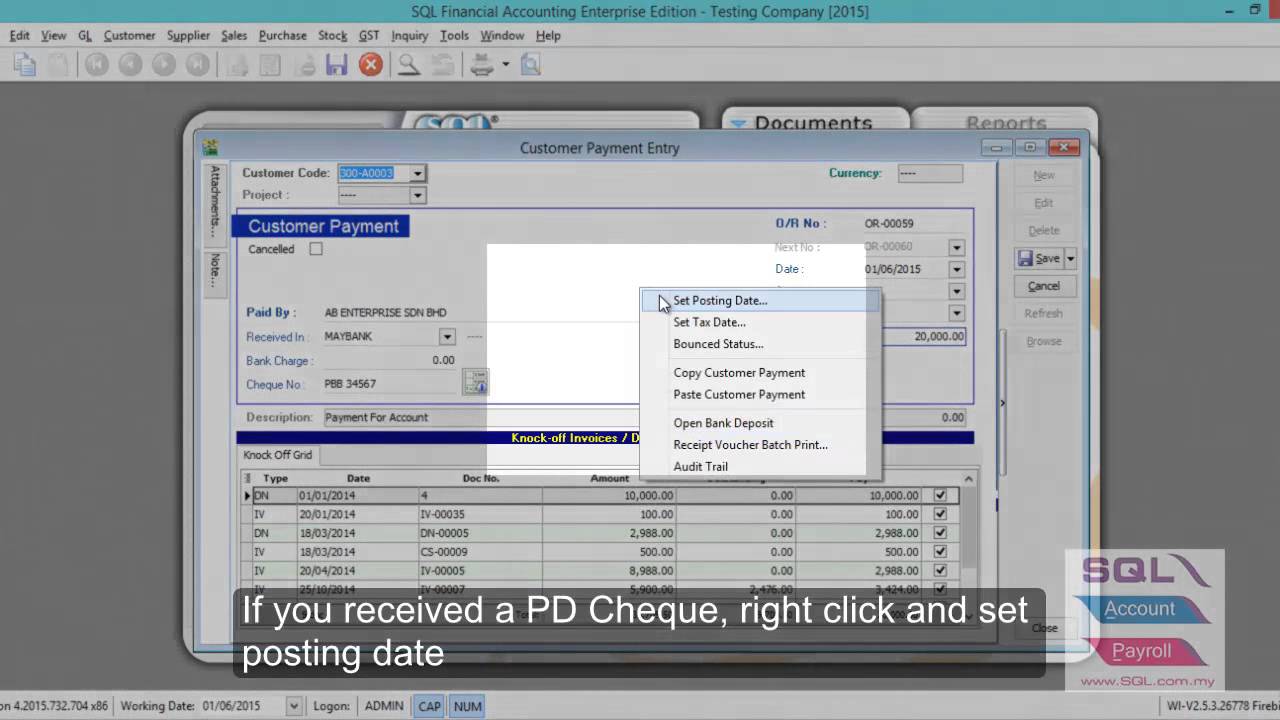The width and height of the screenshot is (1280, 720).
Task: Open the Next No dropdown arrow
Action: pyautogui.click(x=957, y=247)
